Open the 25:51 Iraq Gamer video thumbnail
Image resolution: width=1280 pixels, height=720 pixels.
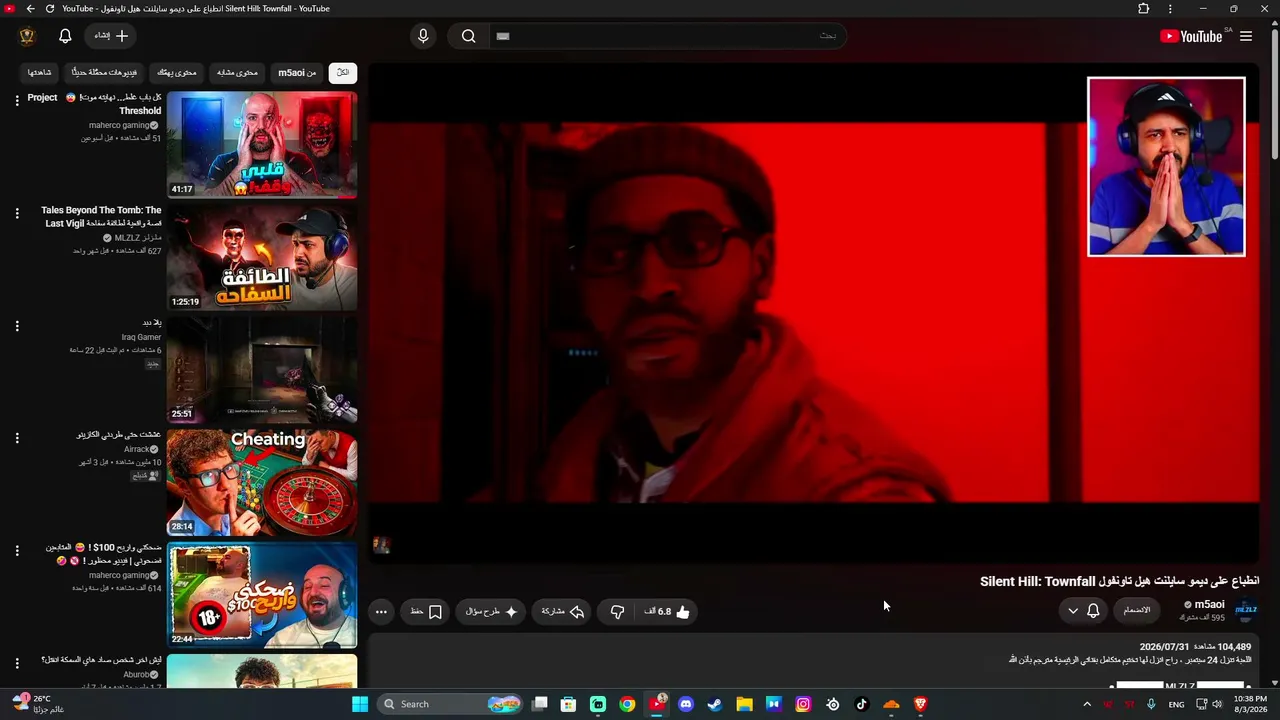click(x=262, y=370)
